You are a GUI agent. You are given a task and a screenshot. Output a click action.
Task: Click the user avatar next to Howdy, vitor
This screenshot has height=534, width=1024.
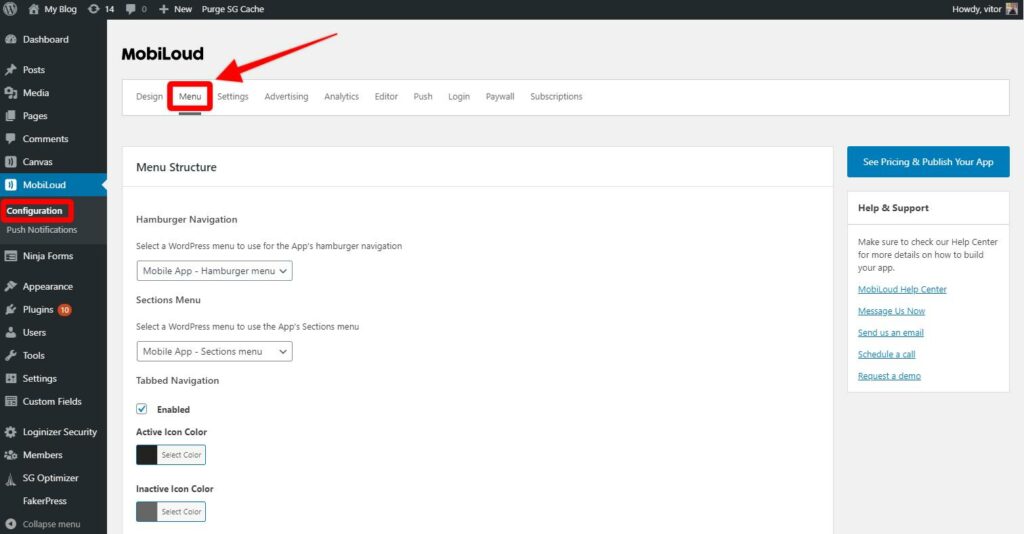[x=1012, y=9]
